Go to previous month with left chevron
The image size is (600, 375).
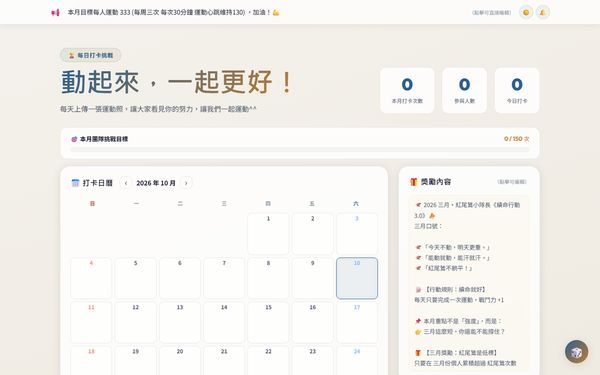(126, 183)
